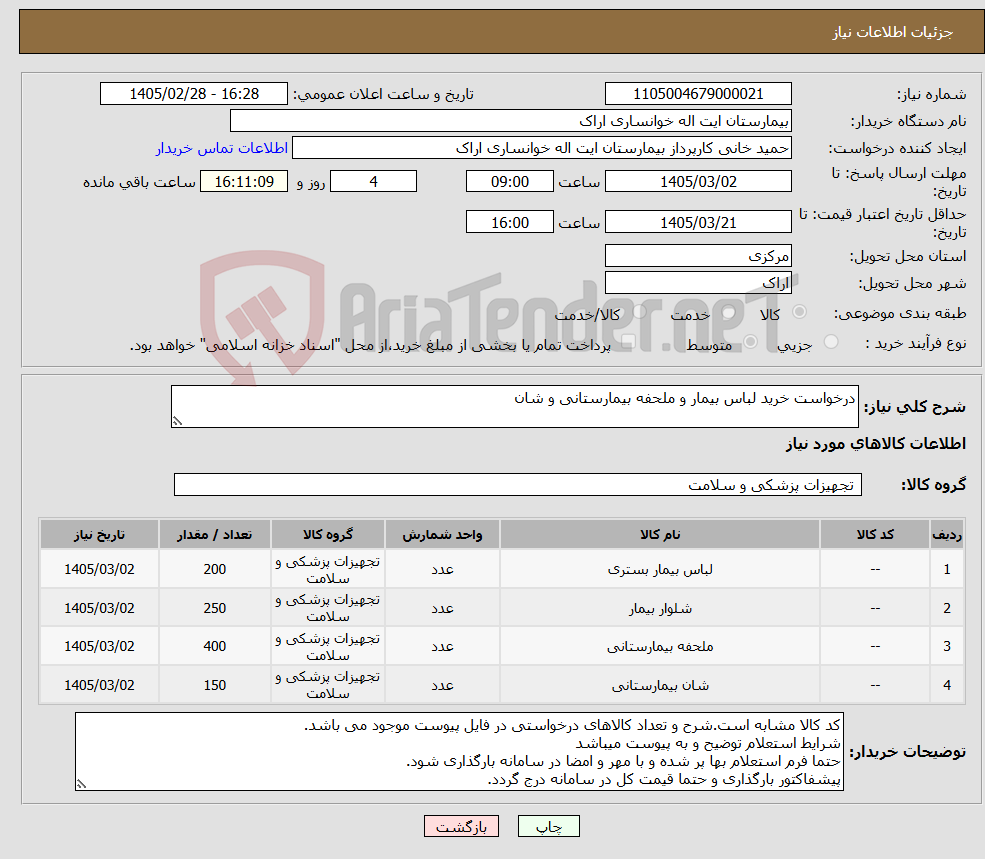985x859 pixels.
Task: Select the جزیی purchase type radio
Action: point(831,342)
